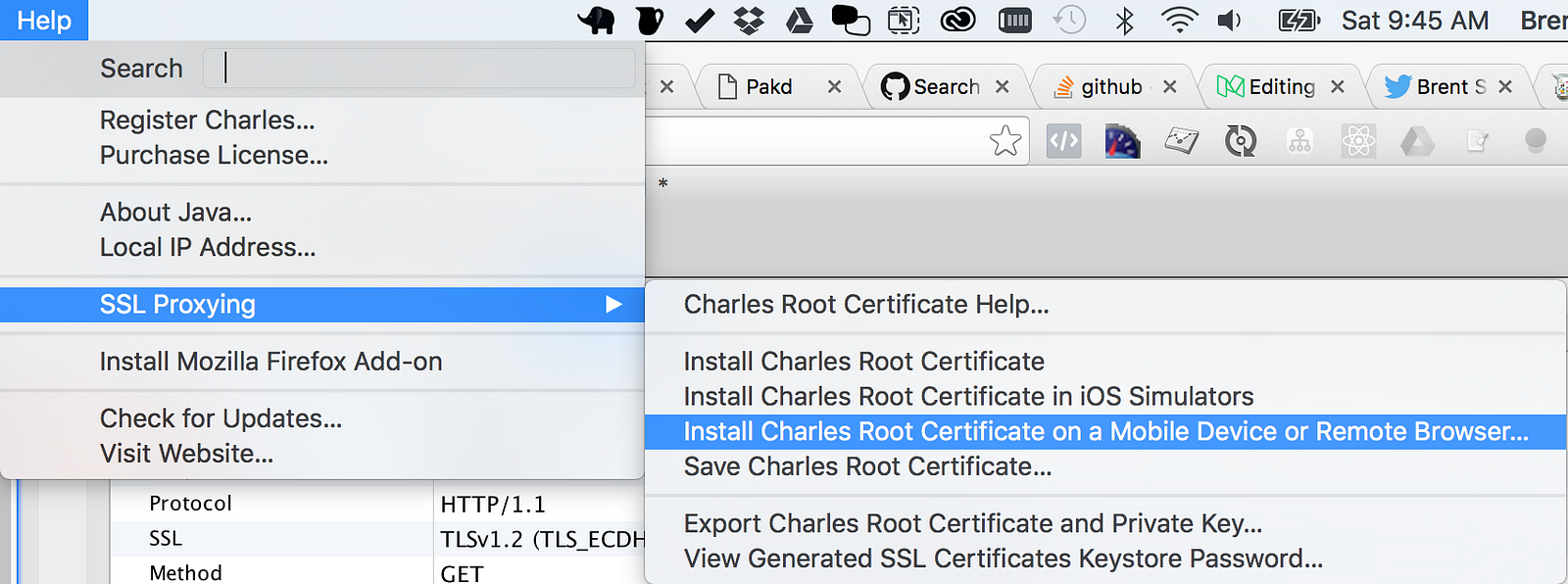Click the SSL row label
1568x584 pixels.
(166, 539)
